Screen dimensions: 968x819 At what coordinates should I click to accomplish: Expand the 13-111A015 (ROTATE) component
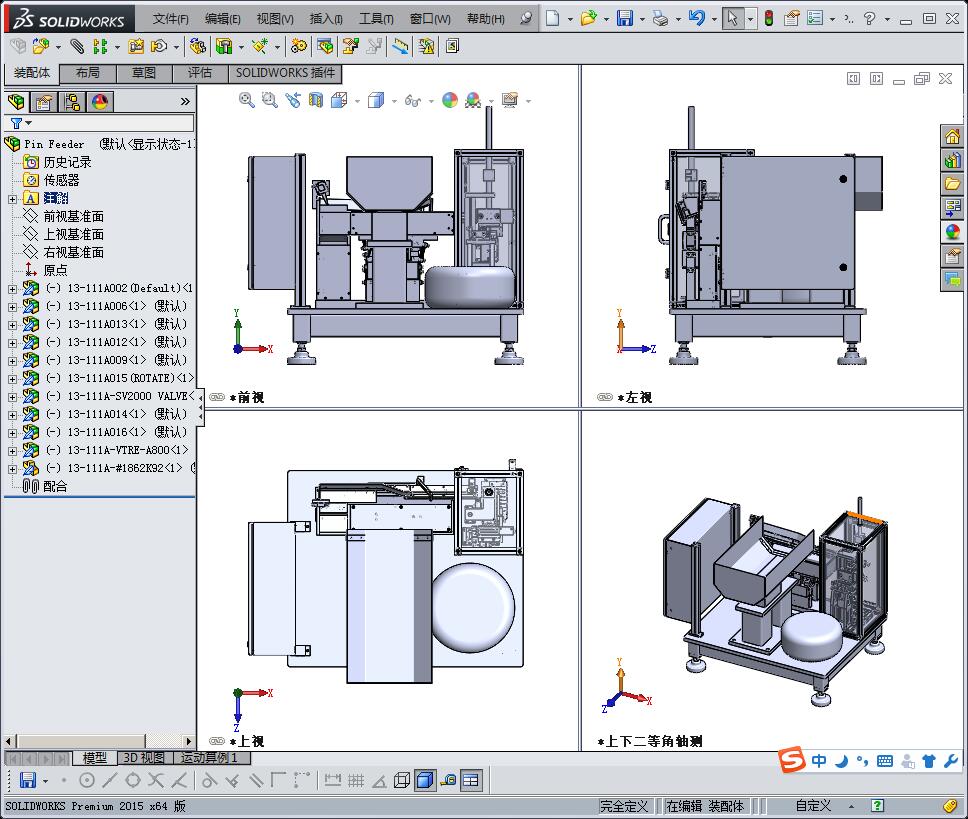12,379
